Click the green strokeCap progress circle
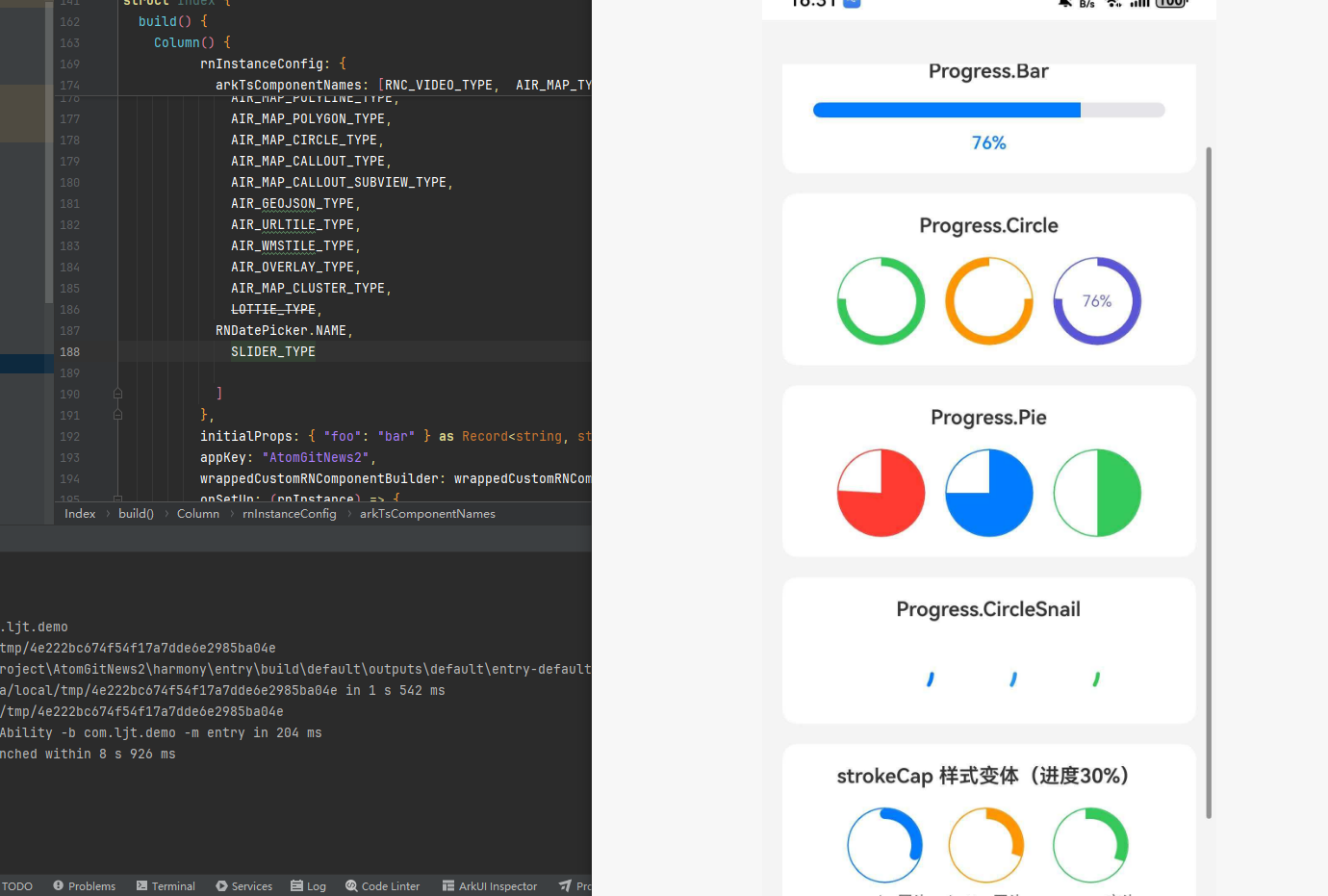The image size is (1328, 896). tap(1090, 845)
